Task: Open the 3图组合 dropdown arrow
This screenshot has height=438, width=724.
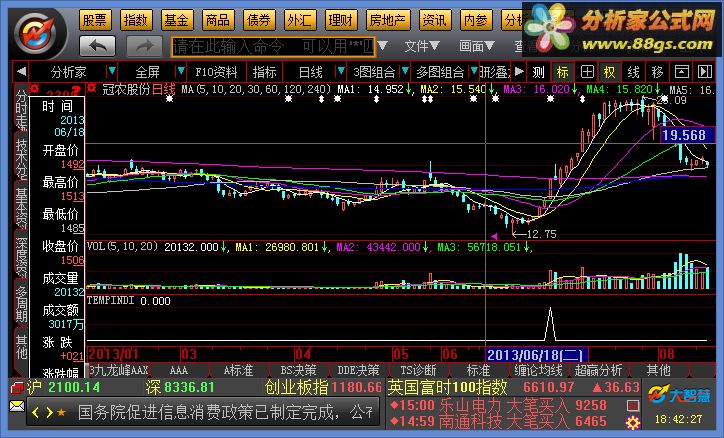Action: [x=405, y=71]
